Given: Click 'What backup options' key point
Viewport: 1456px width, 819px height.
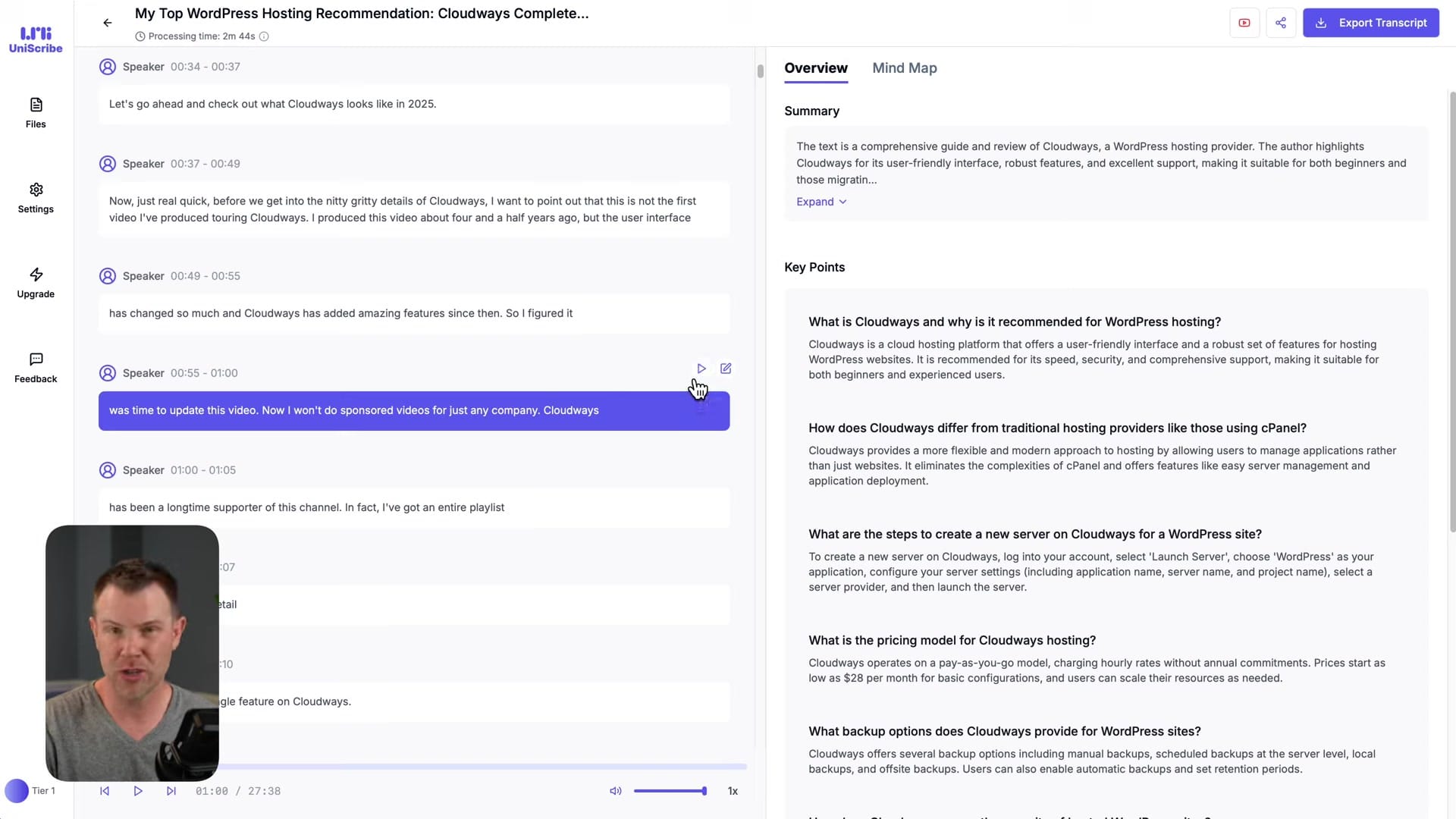Looking at the screenshot, I should [x=1005, y=731].
